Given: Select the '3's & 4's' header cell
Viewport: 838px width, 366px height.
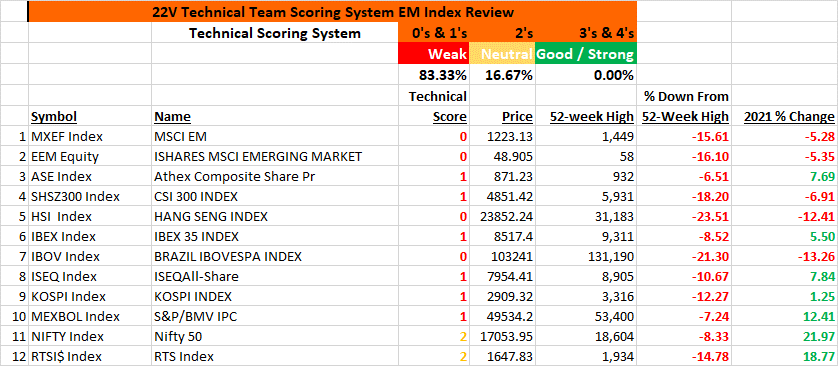Looking at the screenshot, I should (x=586, y=33).
